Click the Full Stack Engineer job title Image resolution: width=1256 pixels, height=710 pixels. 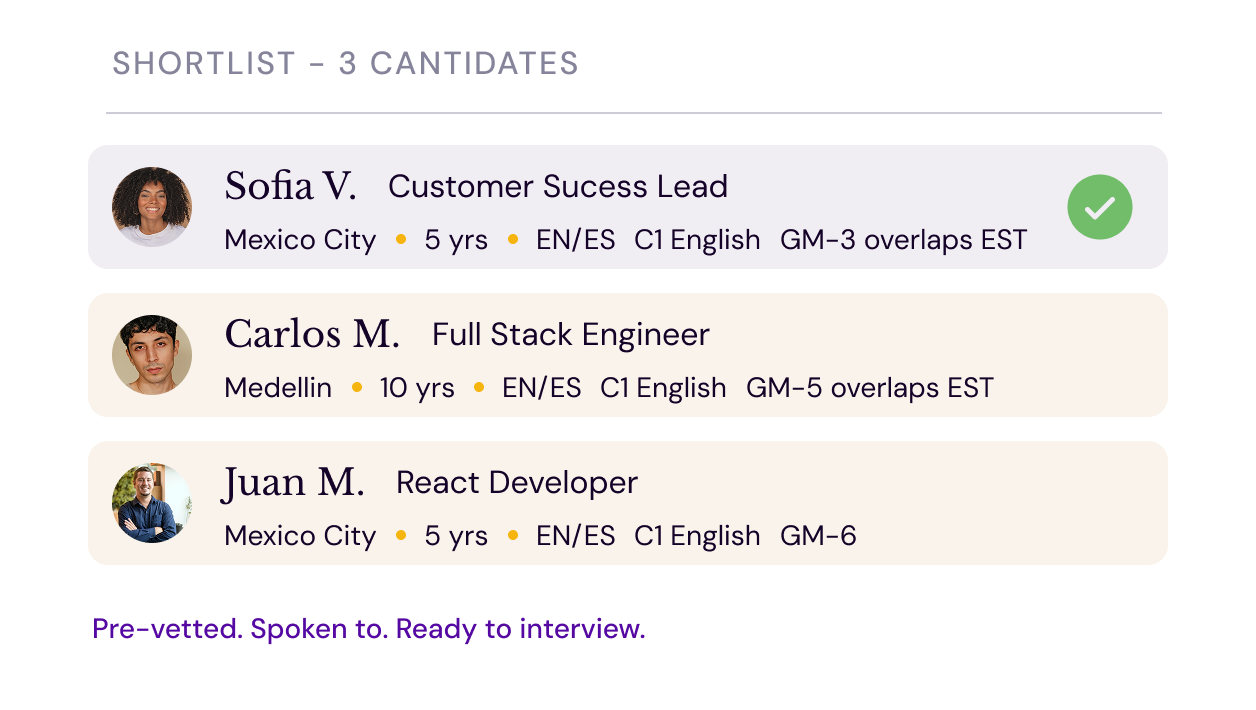571,334
